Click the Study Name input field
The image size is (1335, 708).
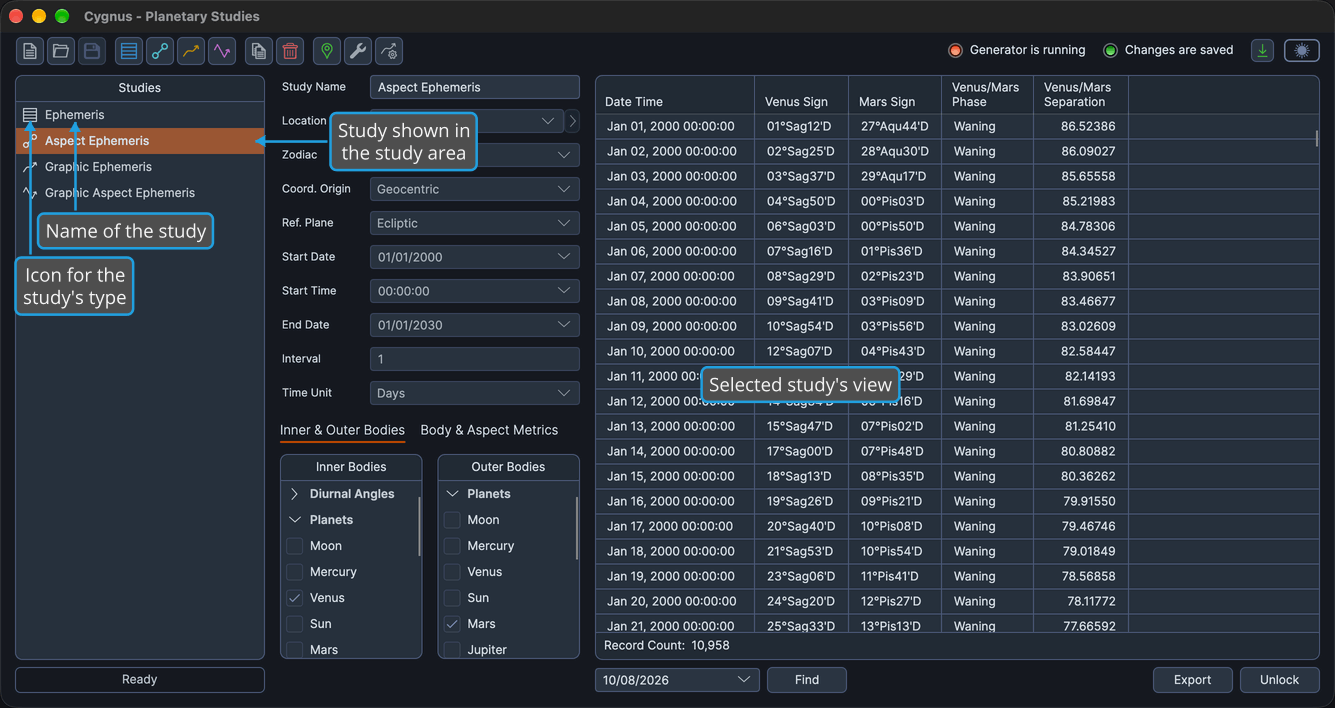(x=475, y=87)
